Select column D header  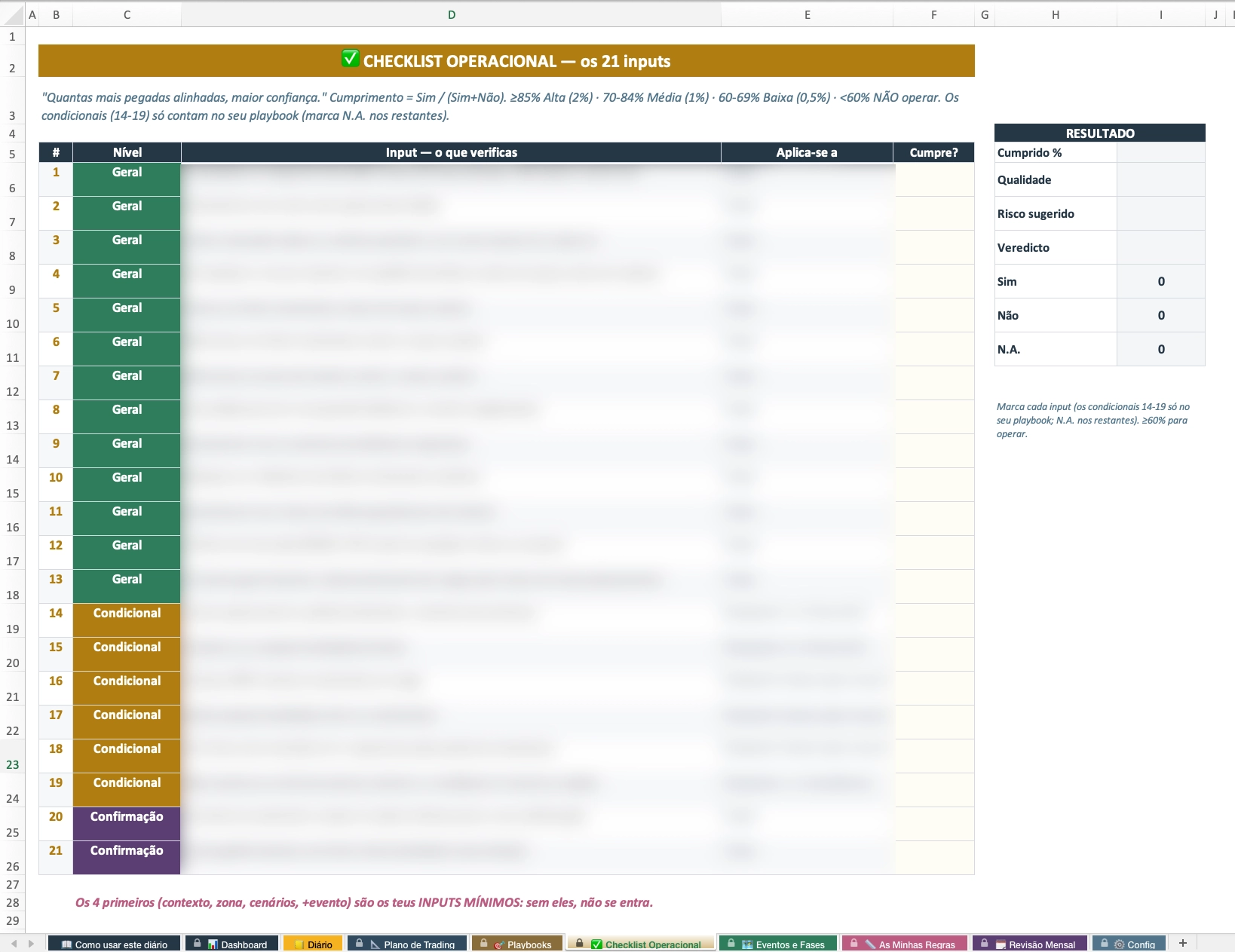pyautogui.click(x=451, y=14)
